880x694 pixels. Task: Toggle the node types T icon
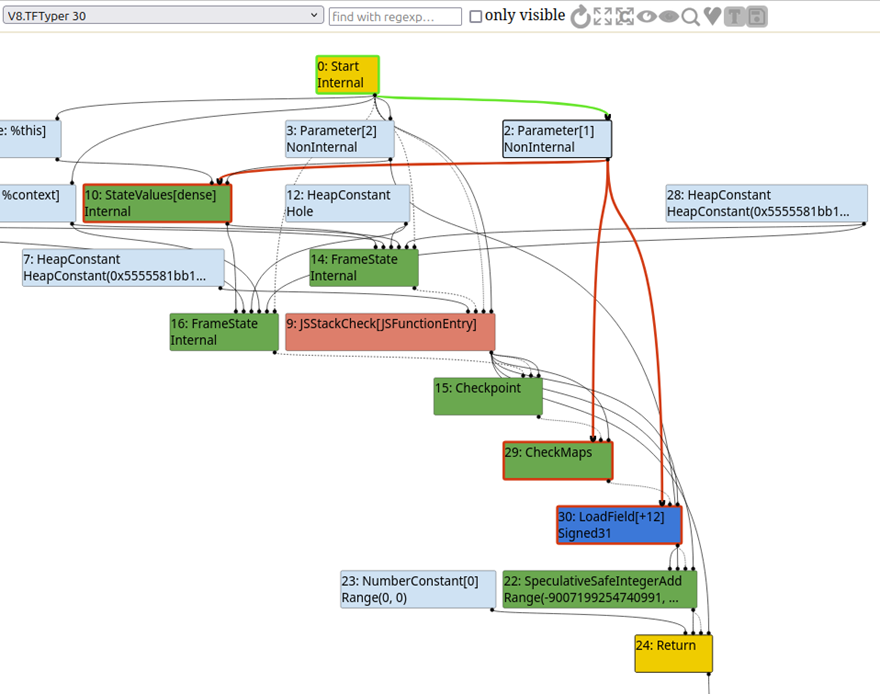click(x=734, y=16)
